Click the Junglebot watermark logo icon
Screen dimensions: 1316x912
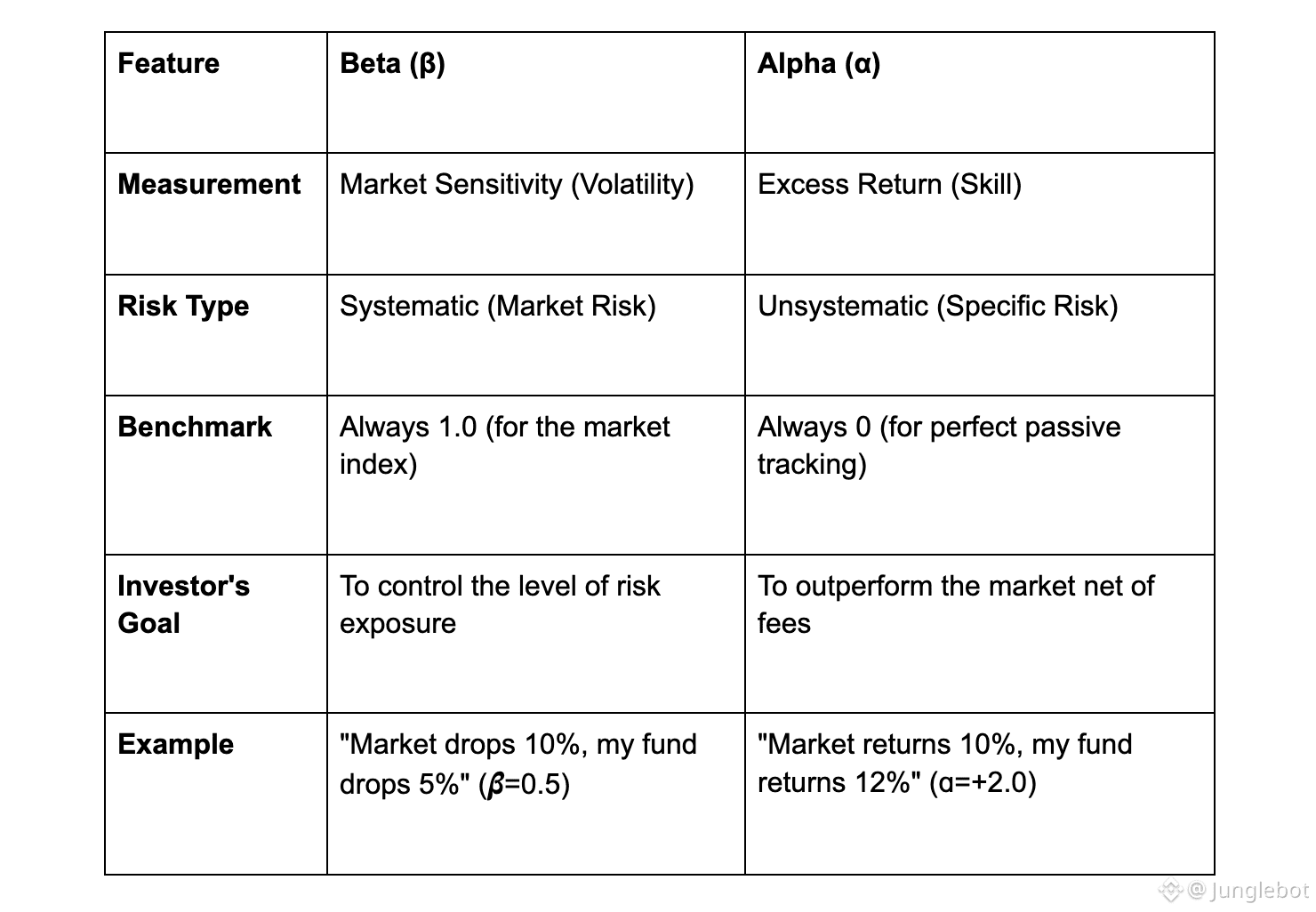[1170, 891]
